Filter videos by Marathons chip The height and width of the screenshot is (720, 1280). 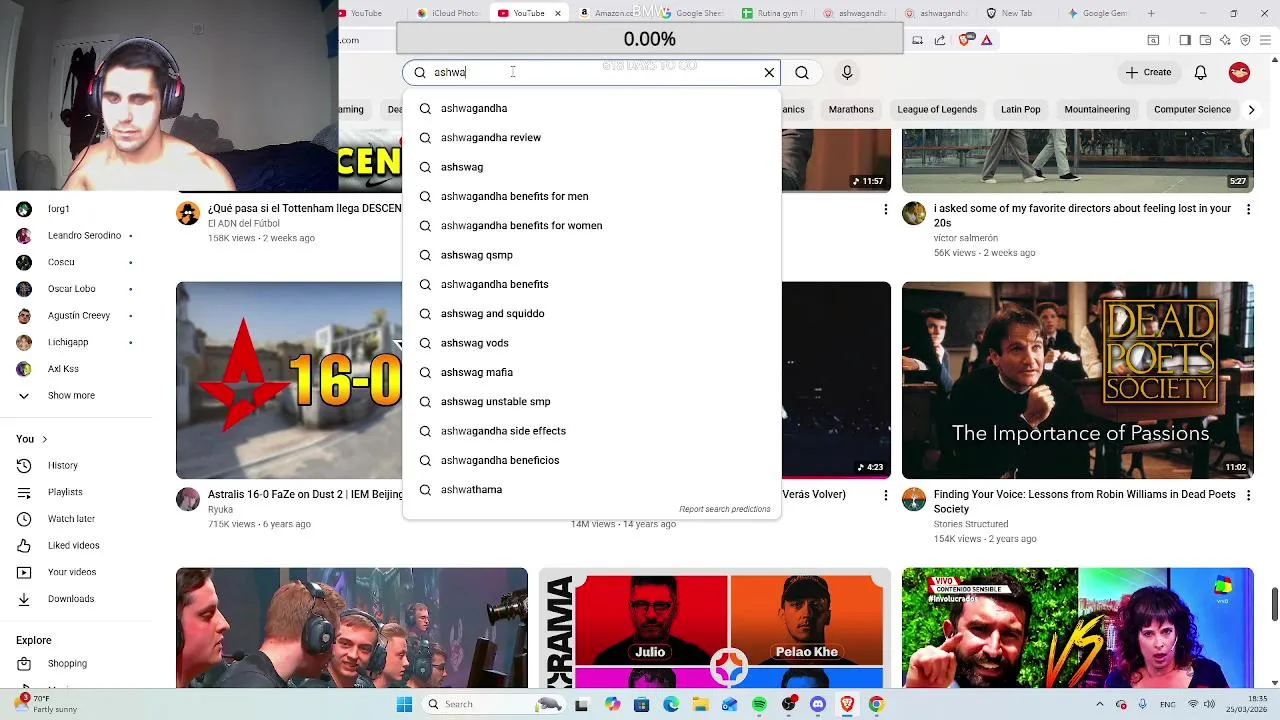tap(851, 109)
